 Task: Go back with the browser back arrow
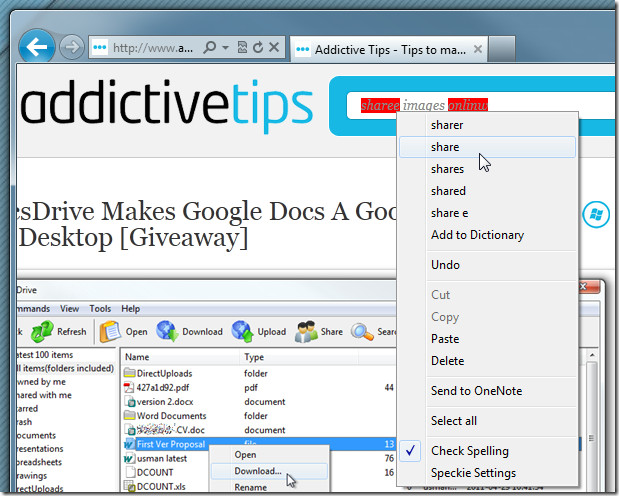click(x=36, y=47)
